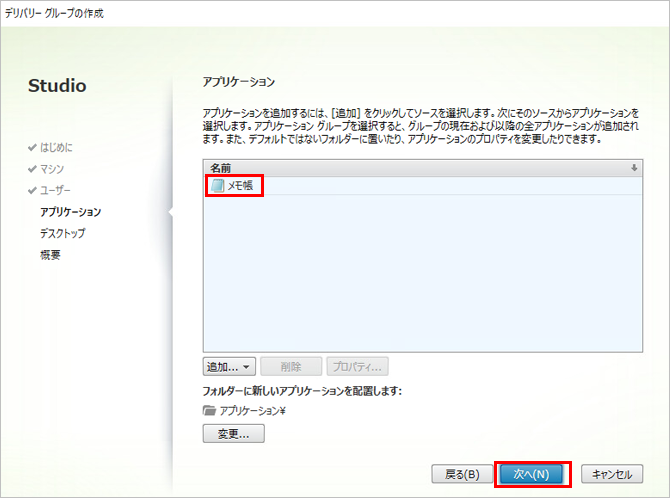The image size is (670, 498).
Task: Click the sort arrow in the list header
Action: 633,168
